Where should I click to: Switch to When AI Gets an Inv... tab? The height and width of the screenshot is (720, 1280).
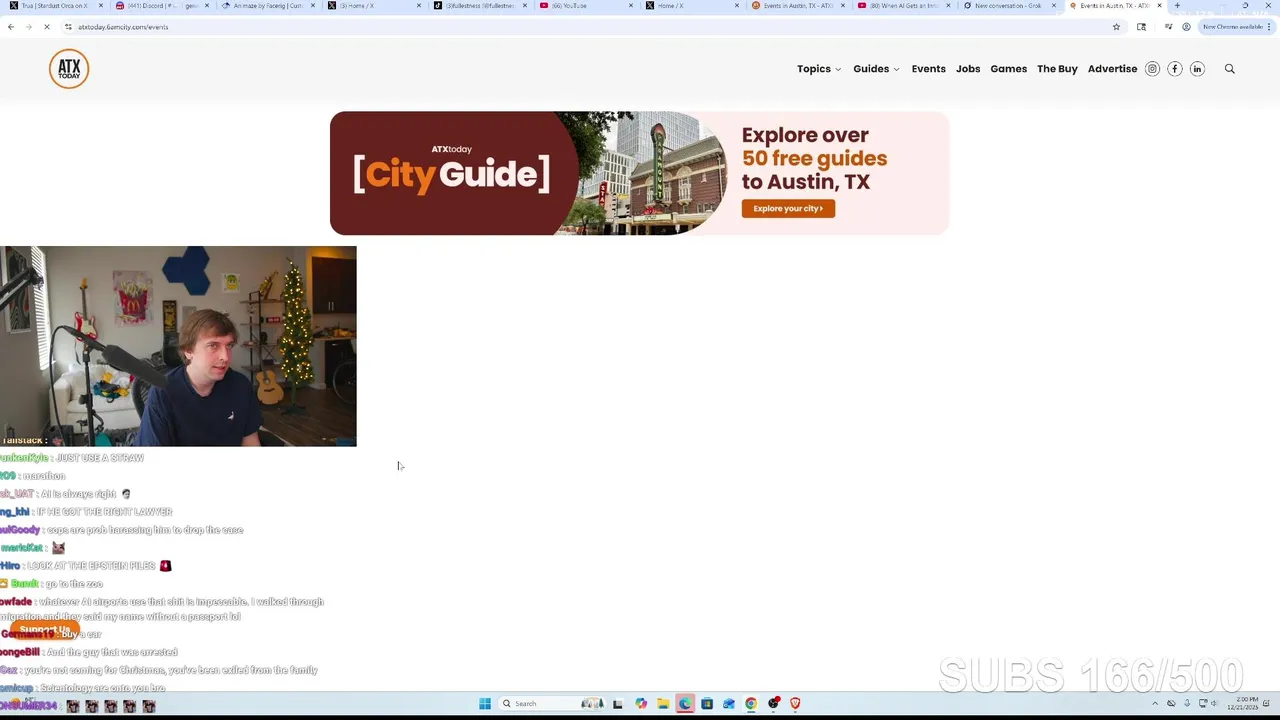(x=903, y=6)
